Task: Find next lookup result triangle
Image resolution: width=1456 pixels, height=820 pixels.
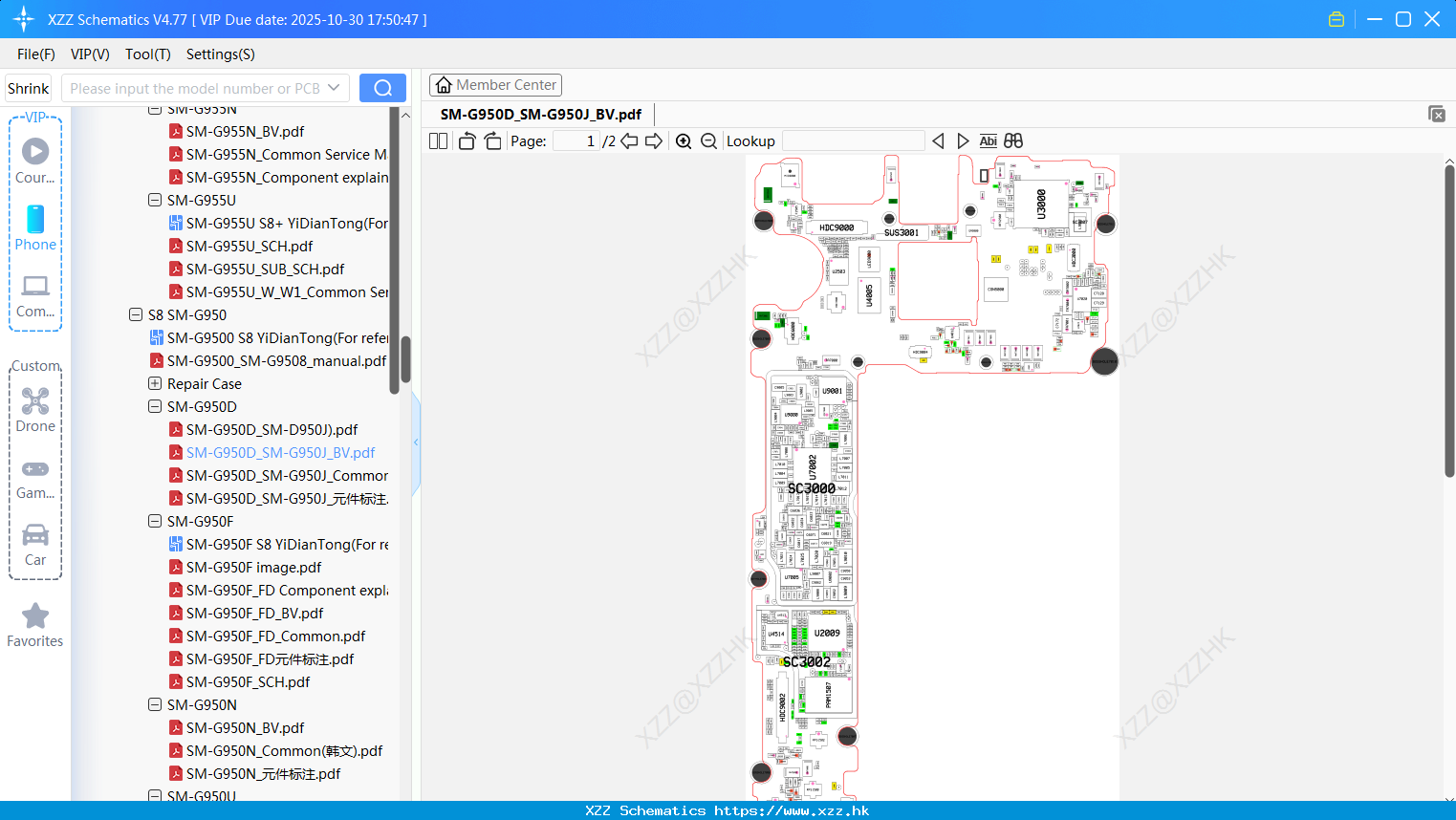Action: tap(963, 141)
